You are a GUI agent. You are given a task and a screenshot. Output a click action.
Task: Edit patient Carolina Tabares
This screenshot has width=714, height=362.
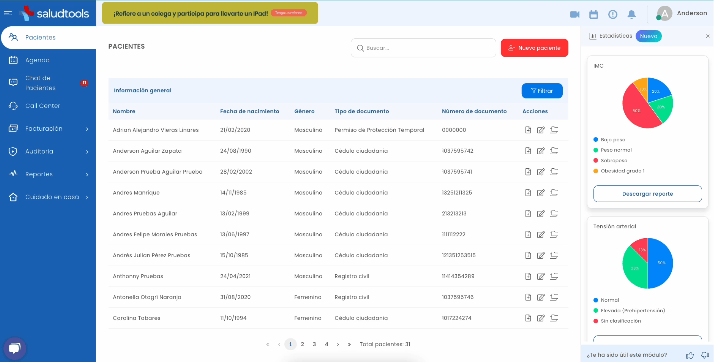(x=541, y=318)
